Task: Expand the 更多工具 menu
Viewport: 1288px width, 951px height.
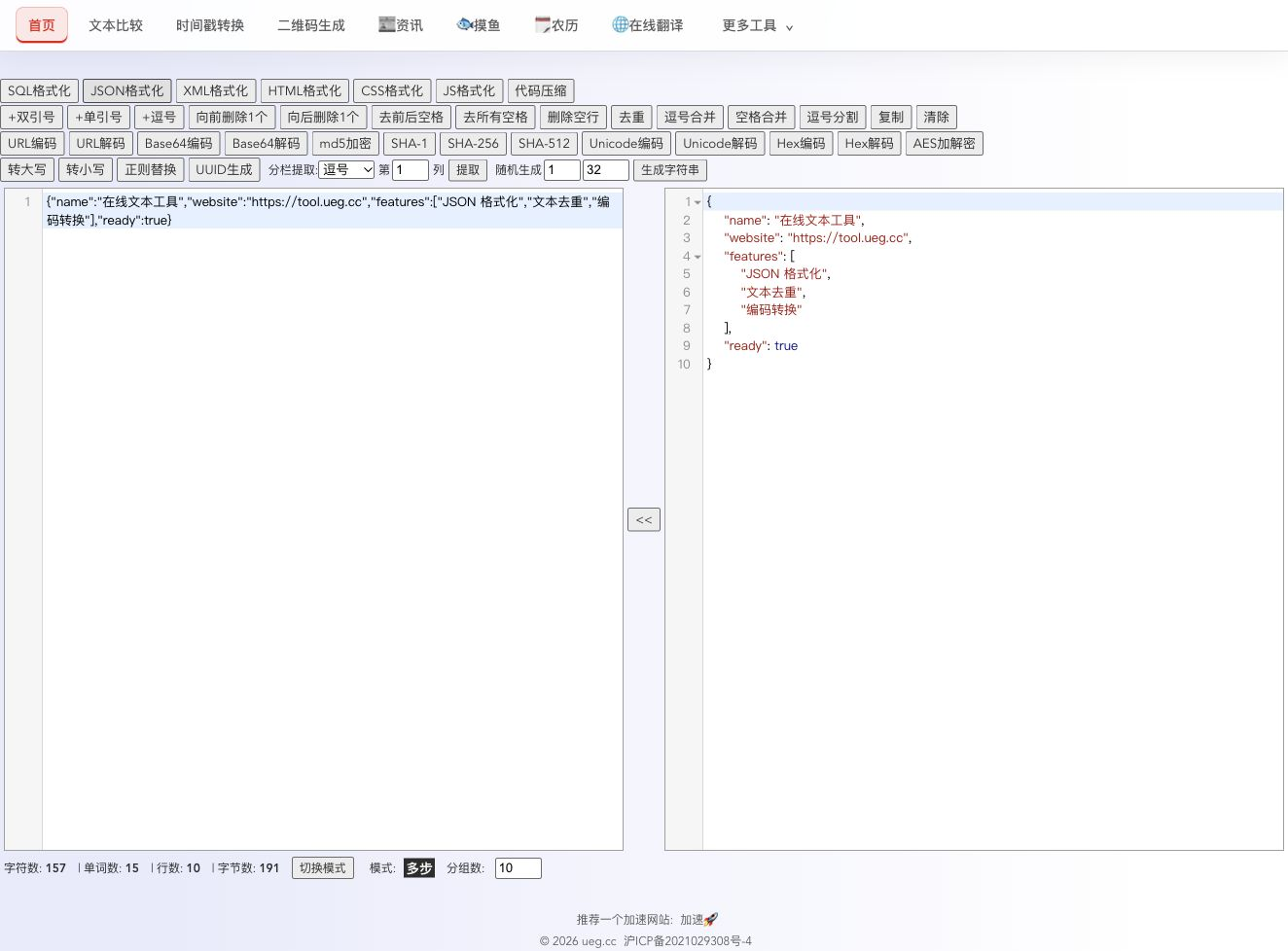Action: point(758,26)
